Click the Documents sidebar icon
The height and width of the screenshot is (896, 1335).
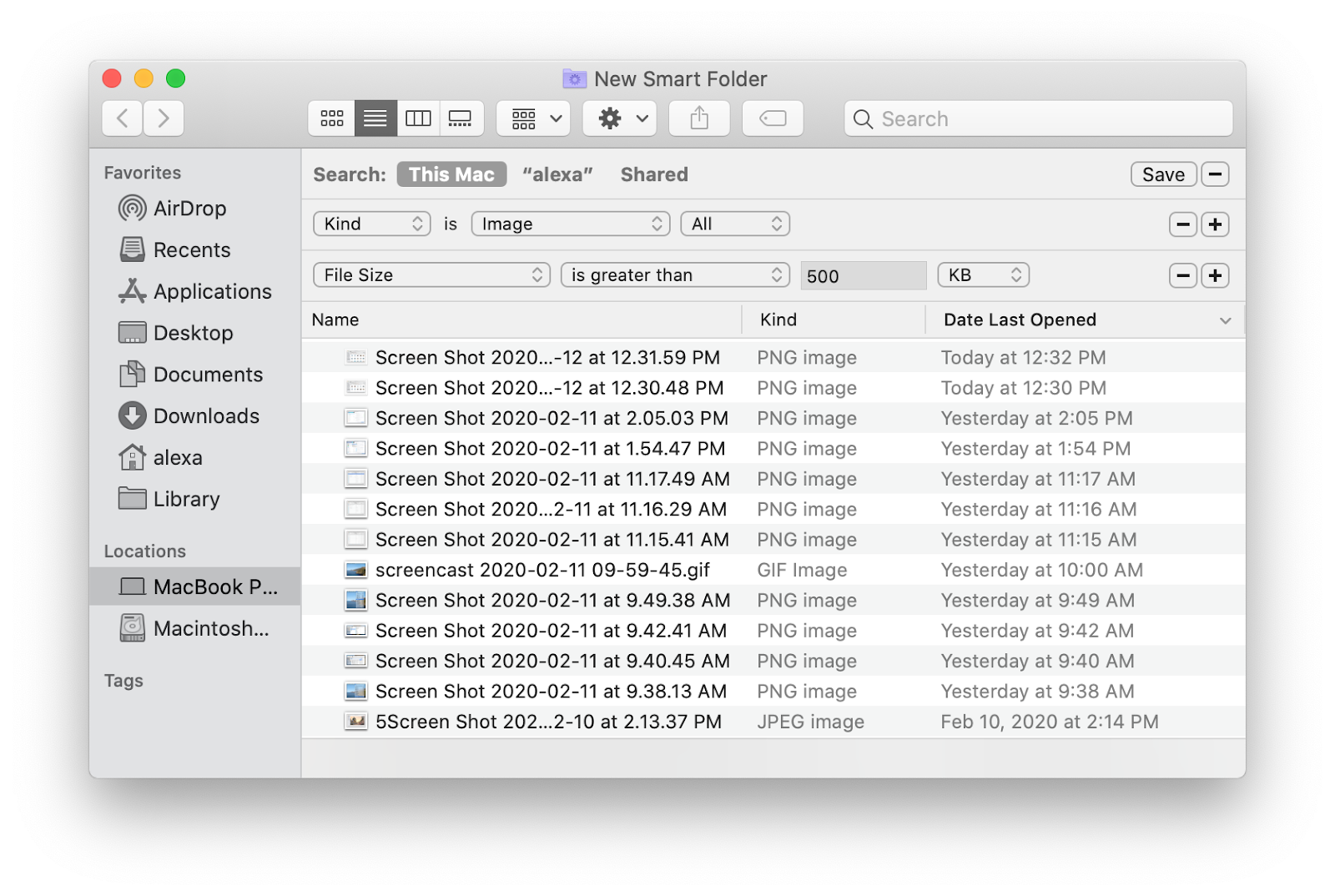(132, 375)
